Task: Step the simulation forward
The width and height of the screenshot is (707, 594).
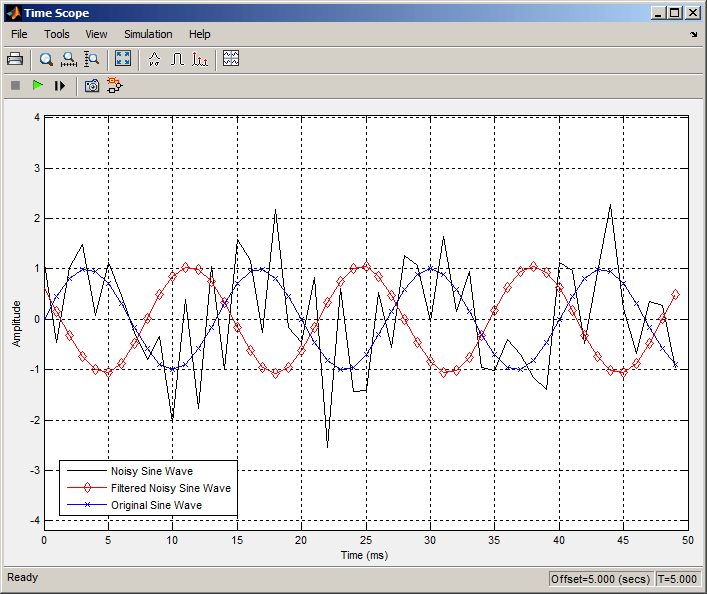Action: (60, 86)
